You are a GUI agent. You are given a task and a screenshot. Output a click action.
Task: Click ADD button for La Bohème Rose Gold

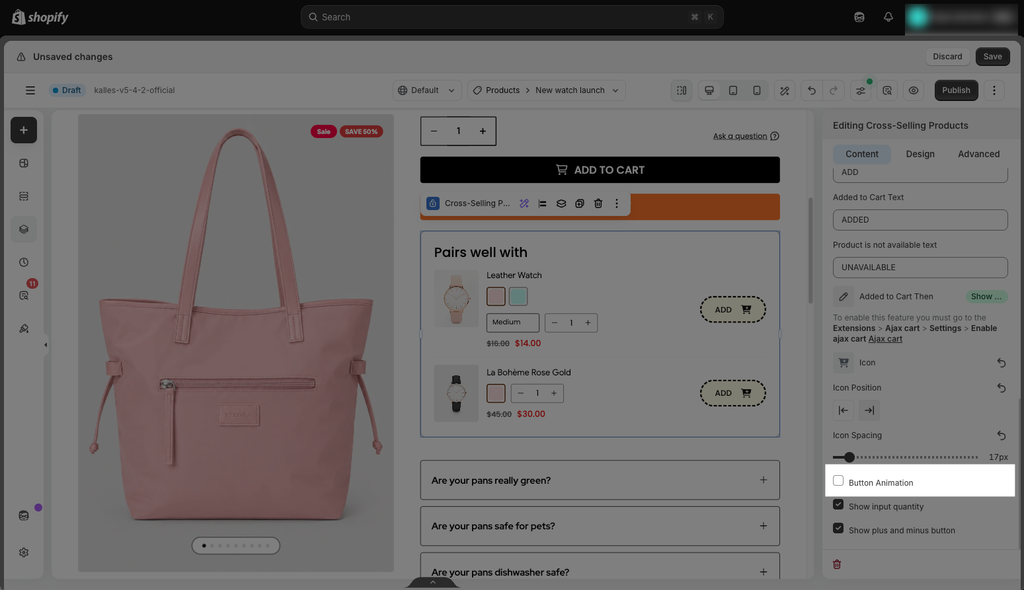tap(732, 393)
